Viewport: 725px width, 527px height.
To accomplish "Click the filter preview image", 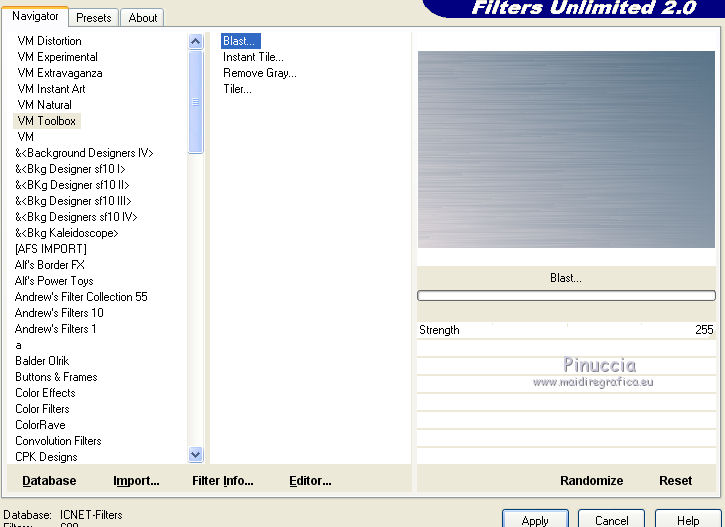I will [566, 149].
